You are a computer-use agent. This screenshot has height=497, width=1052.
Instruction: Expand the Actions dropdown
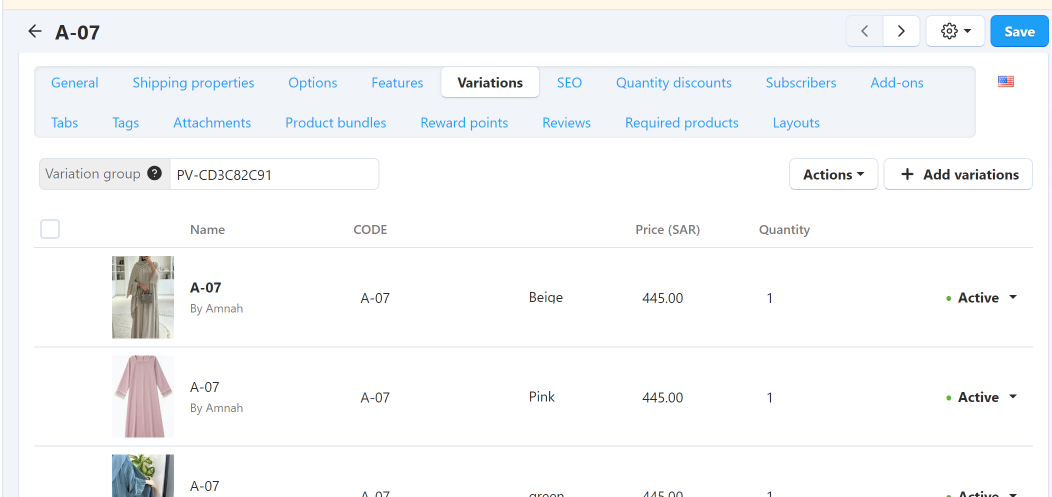coord(833,174)
